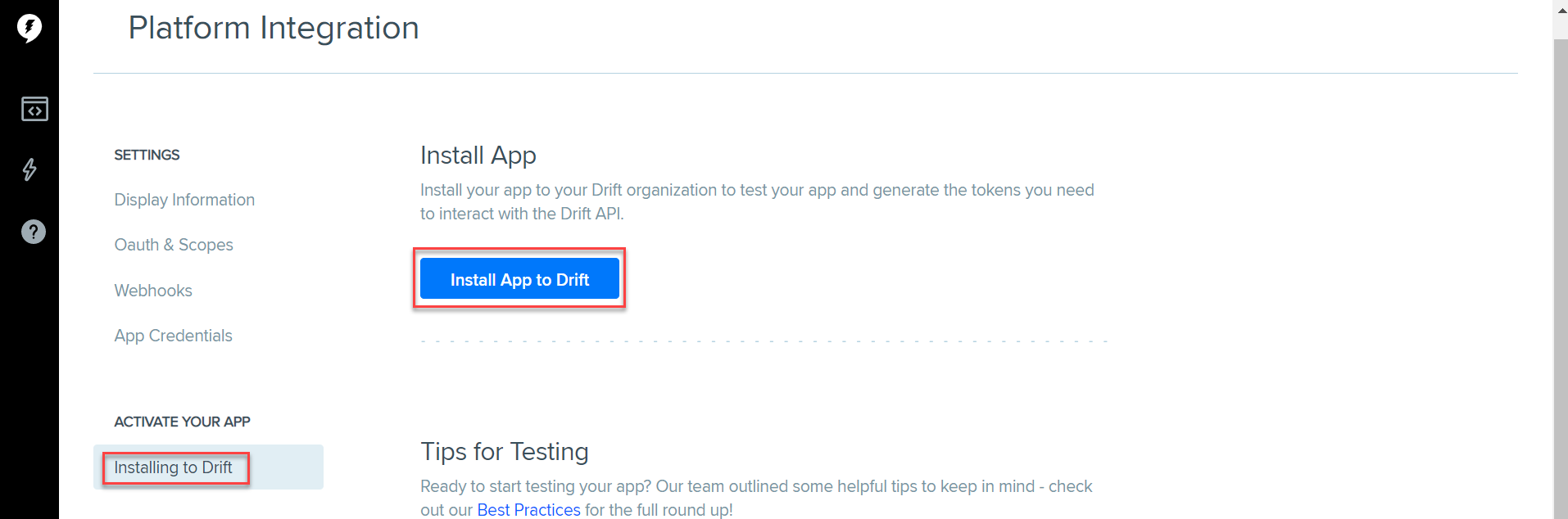Viewport: 1568px width, 519px height.
Task: Click the Platform Integration page title
Action: 274,28
